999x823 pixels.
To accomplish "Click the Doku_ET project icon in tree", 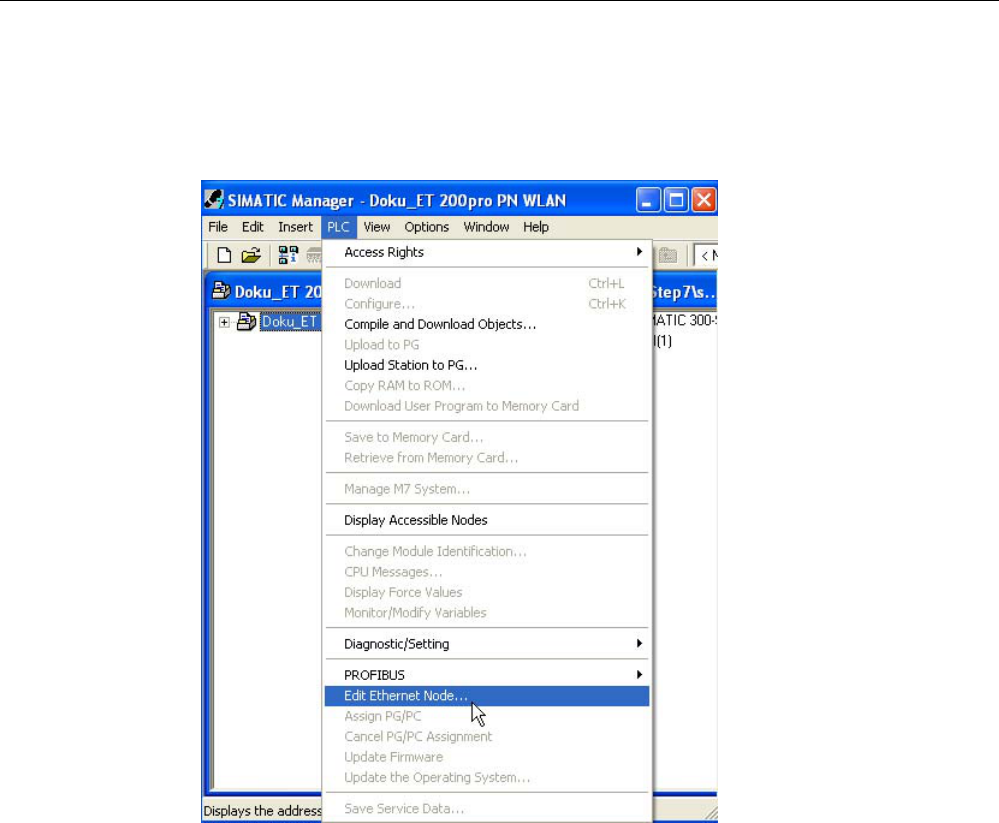I will (x=247, y=322).
